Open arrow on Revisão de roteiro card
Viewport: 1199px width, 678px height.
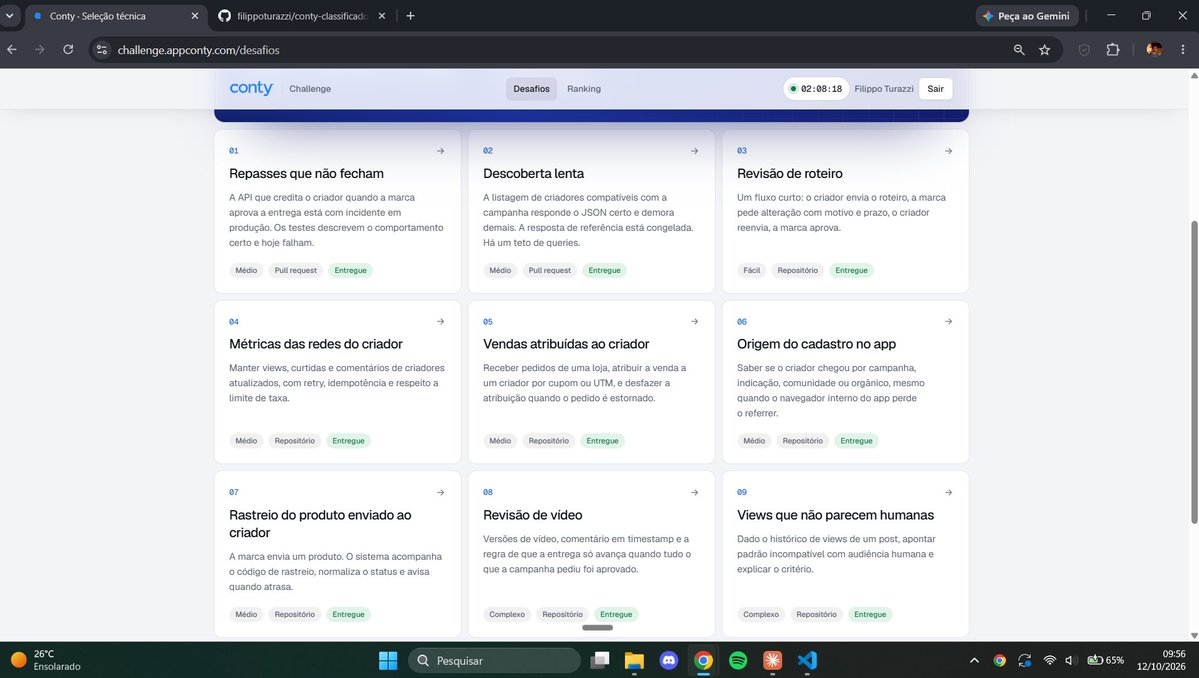948,151
